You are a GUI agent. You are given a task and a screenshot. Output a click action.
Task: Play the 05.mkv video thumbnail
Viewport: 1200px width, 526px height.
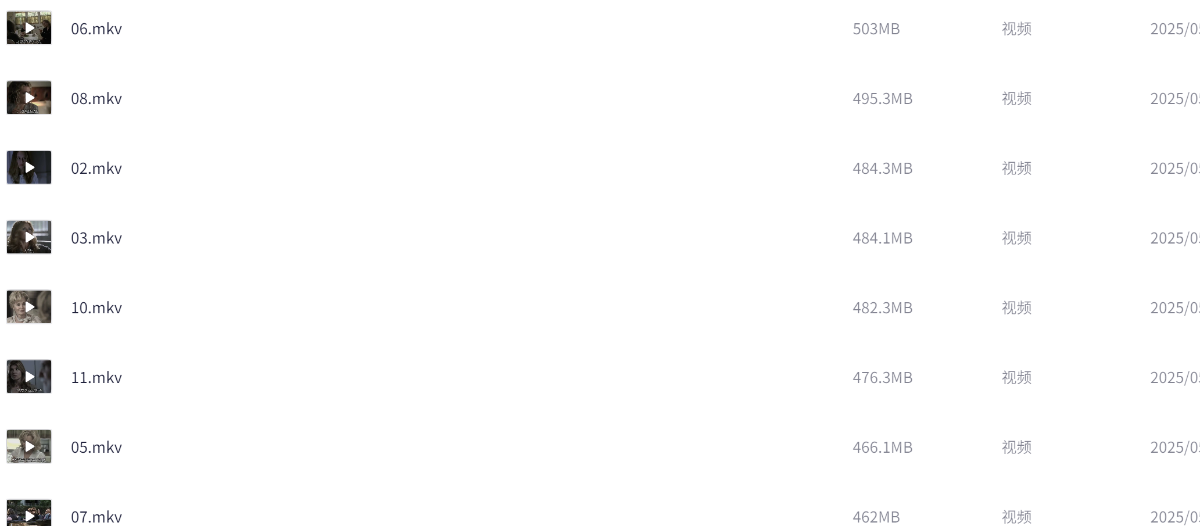(29, 447)
